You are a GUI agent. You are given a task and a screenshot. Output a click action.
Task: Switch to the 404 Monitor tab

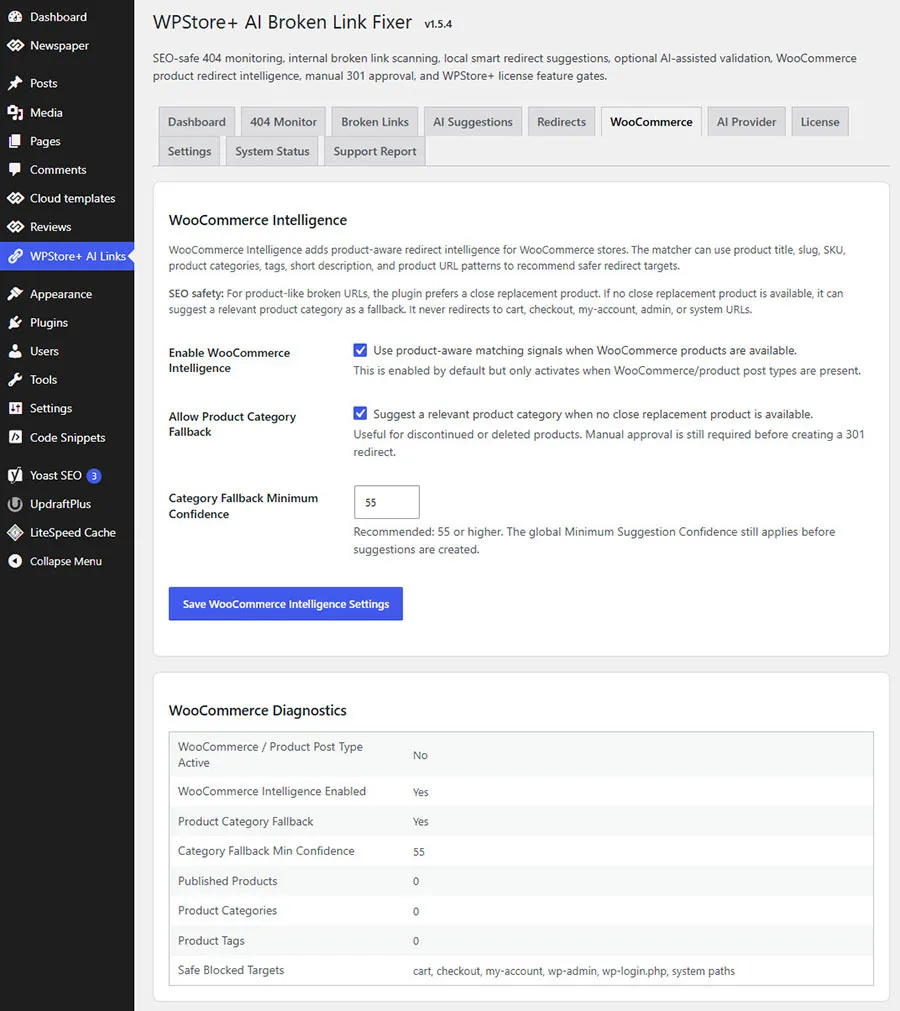coord(283,122)
